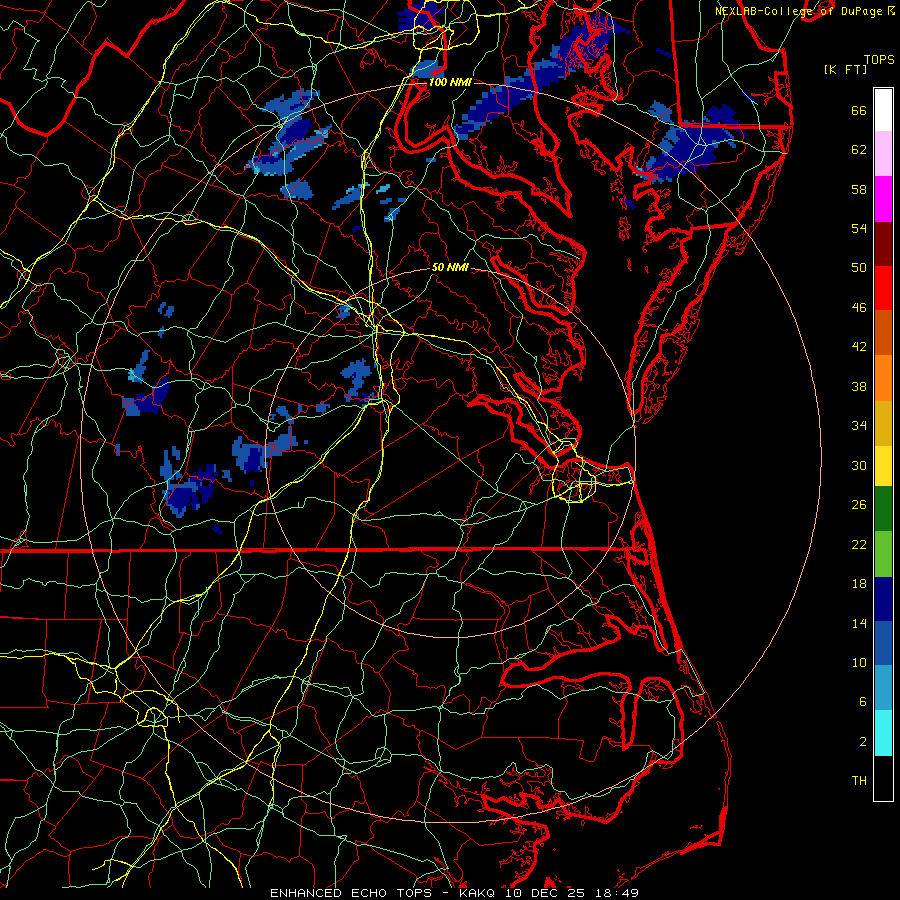Click the 38 legend value label
Screen dimensions: 900x900
click(859, 387)
